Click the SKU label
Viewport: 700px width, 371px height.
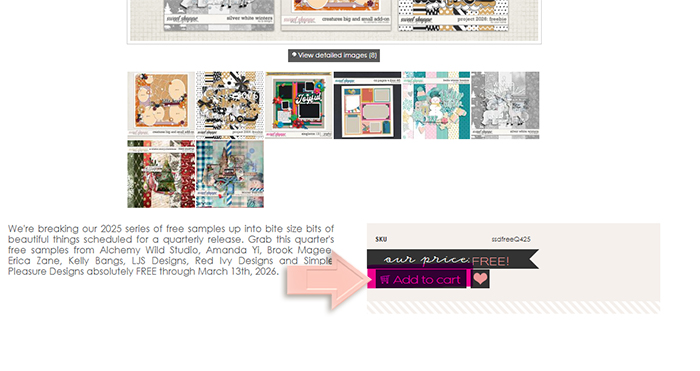pos(381,239)
